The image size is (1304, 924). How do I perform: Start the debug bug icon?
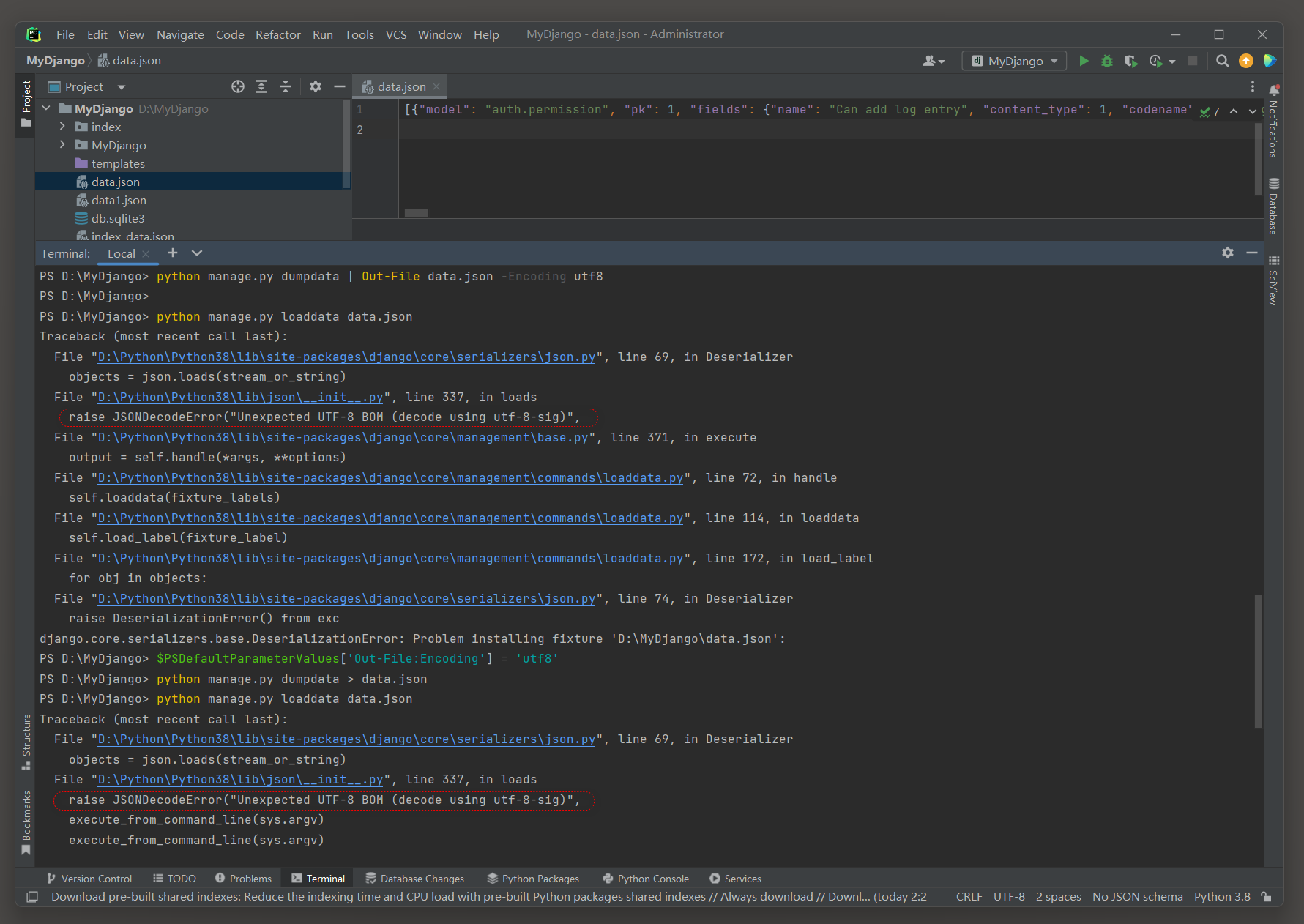(1107, 61)
